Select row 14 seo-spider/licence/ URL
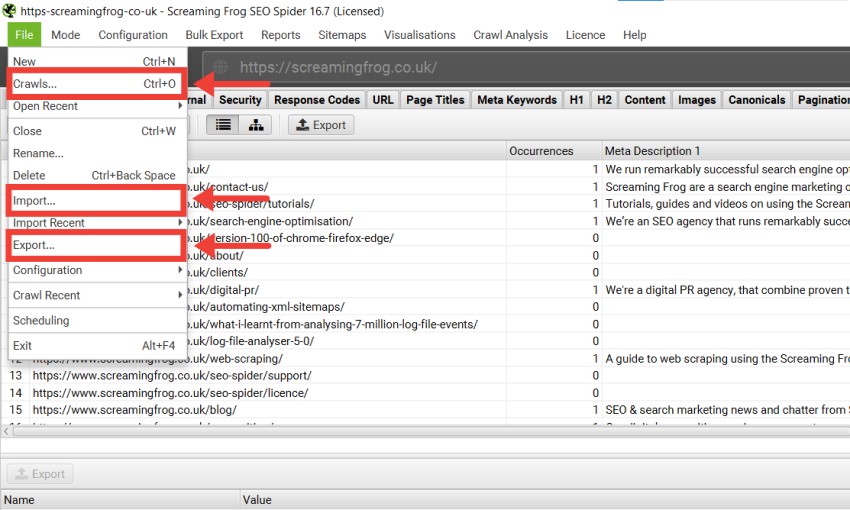The width and height of the screenshot is (850, 510). pyautogui.click(x=170, y=393)
